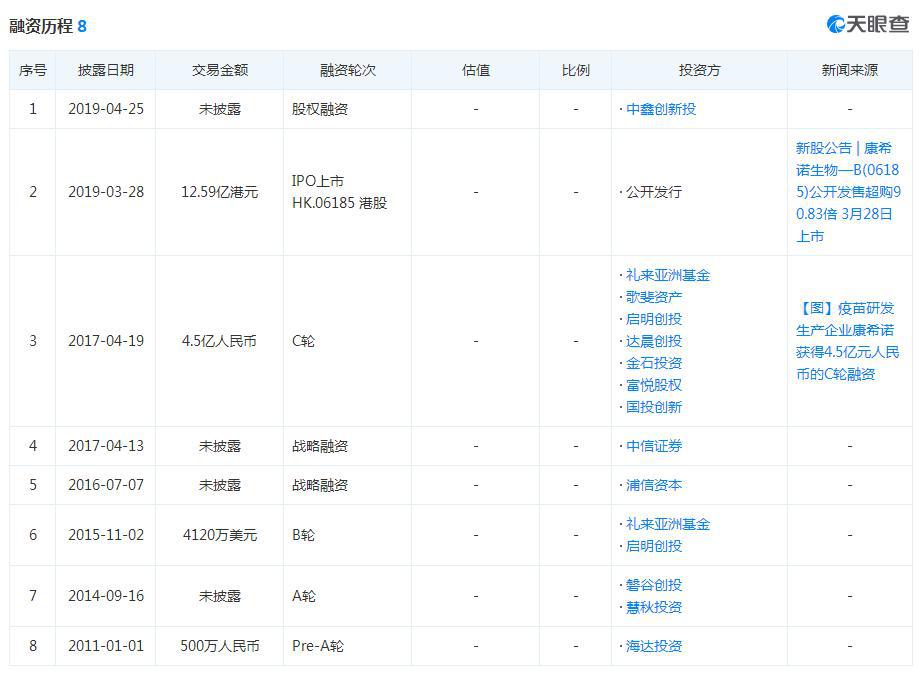Click amount cell 4120万美元
Viewport: 923px width, 673px height.
(220, 535)
